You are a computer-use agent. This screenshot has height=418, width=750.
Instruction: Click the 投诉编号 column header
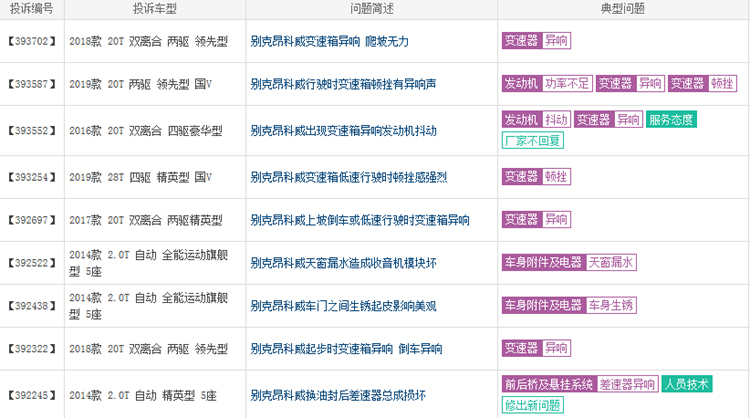click(x=32, y=9)
